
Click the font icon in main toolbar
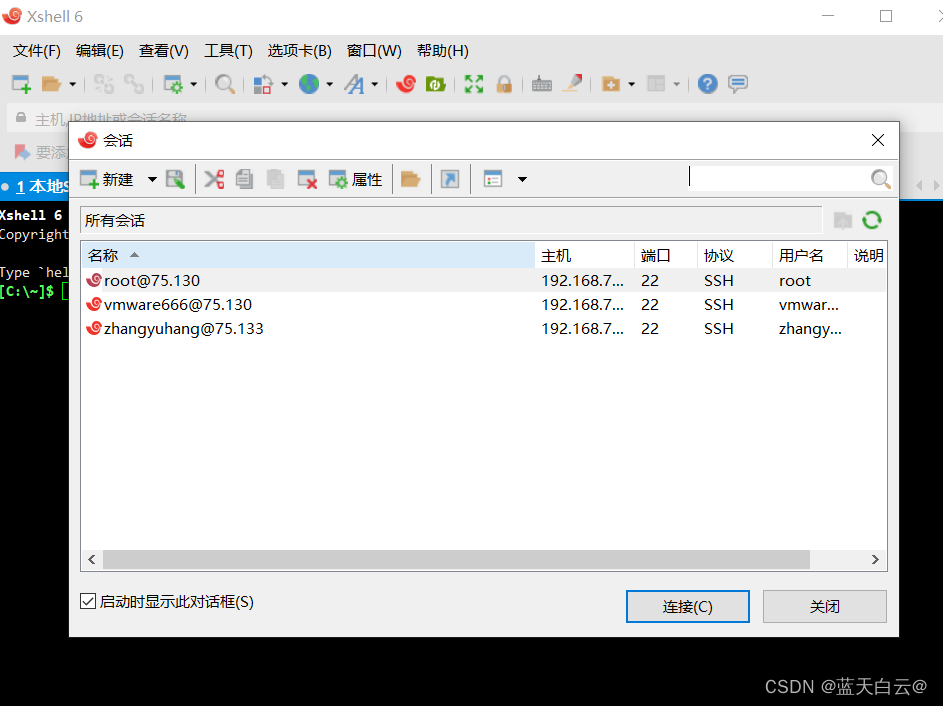click(354, 84)
